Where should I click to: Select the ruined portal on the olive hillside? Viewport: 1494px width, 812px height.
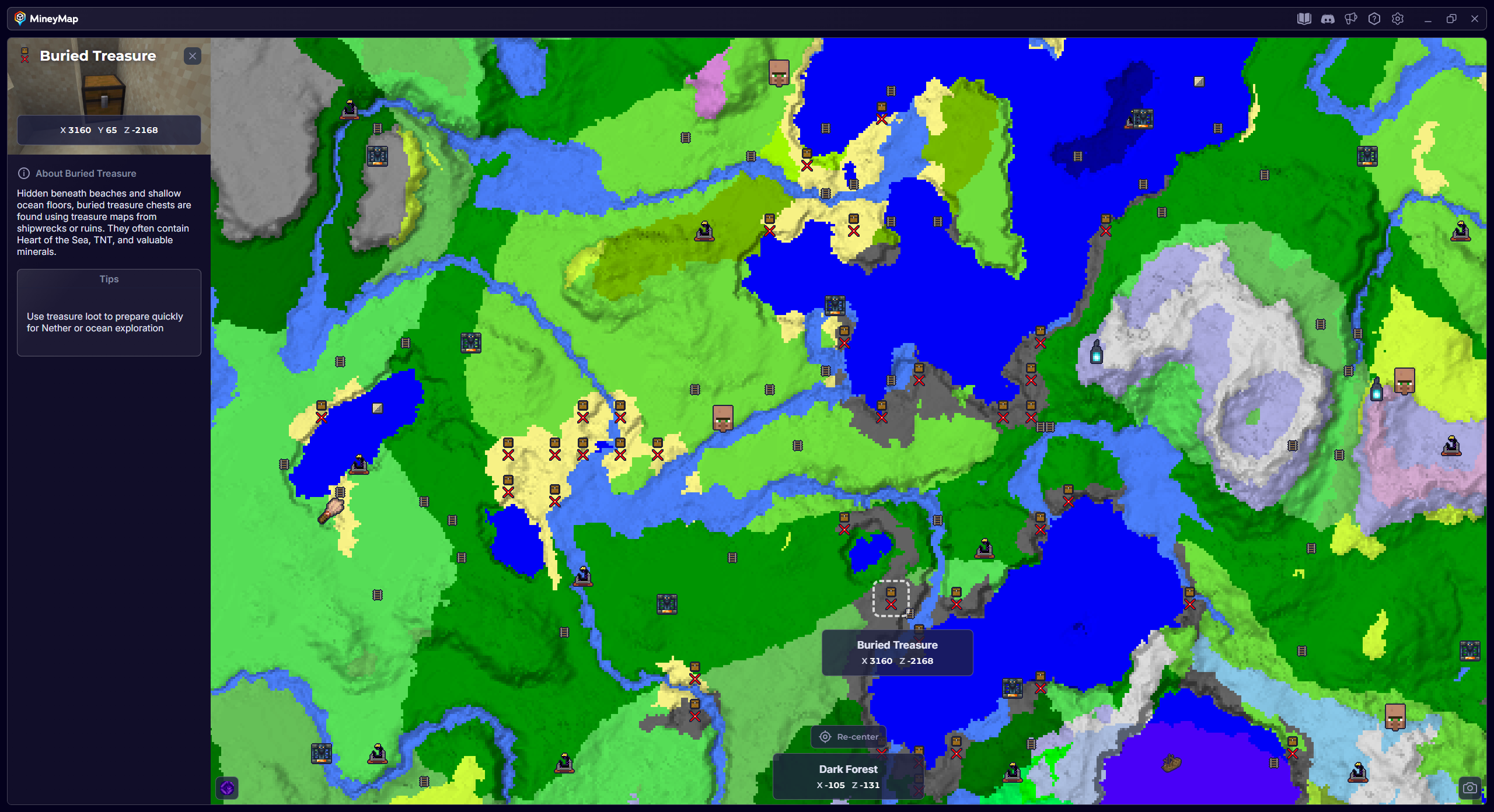[704, 231]
